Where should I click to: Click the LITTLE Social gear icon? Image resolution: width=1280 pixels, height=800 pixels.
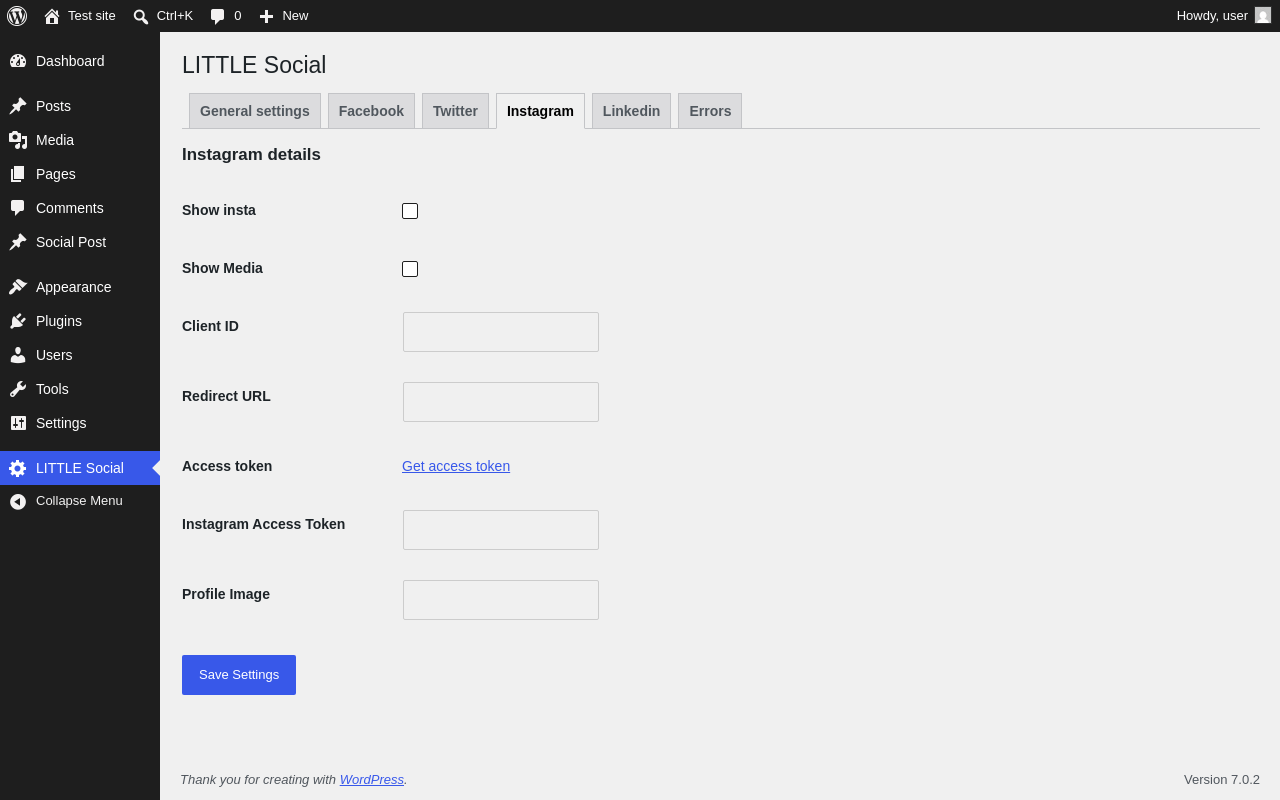[x=18, y=468]
